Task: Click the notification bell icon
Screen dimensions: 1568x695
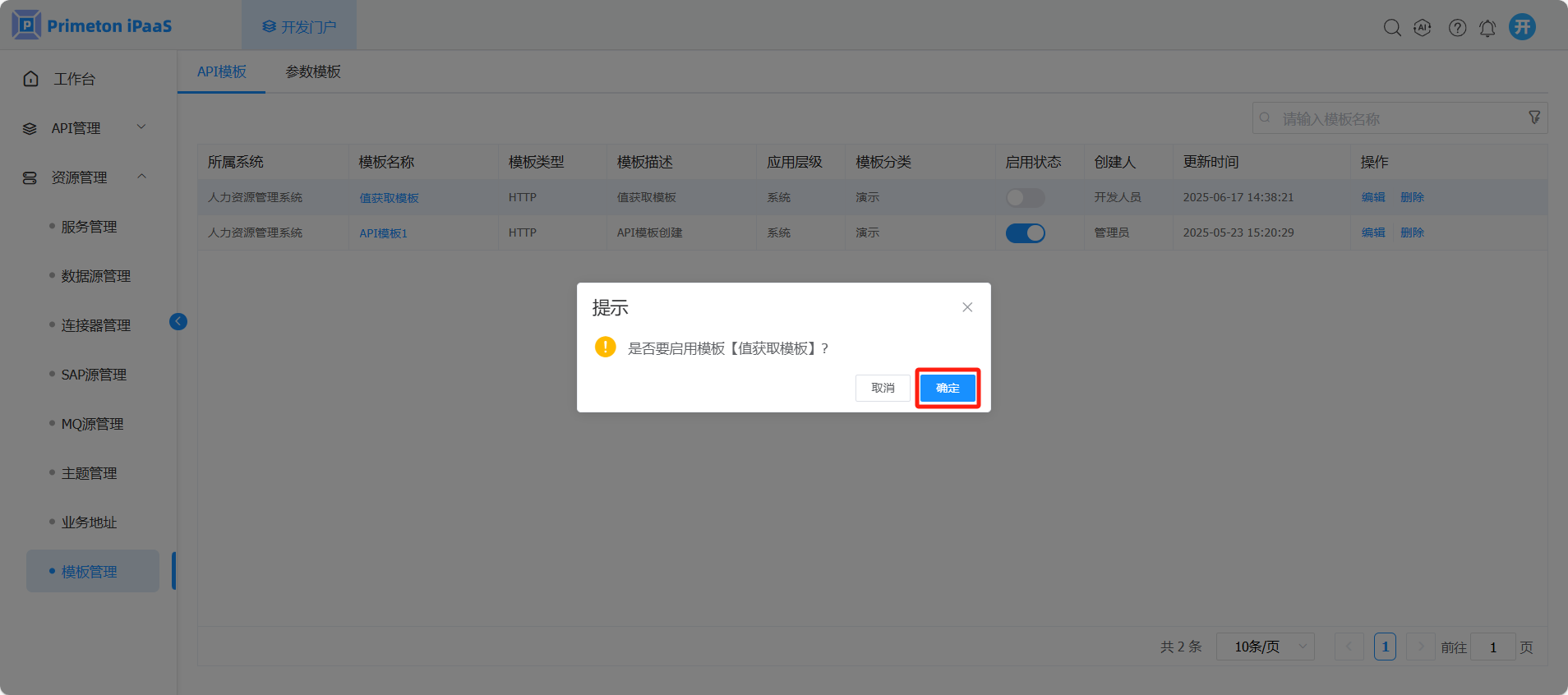Action: [x=1487, y=28]
